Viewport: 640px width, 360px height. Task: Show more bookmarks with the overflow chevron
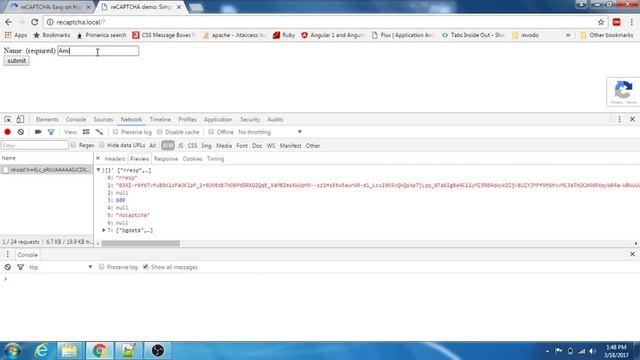click(568, 35)
